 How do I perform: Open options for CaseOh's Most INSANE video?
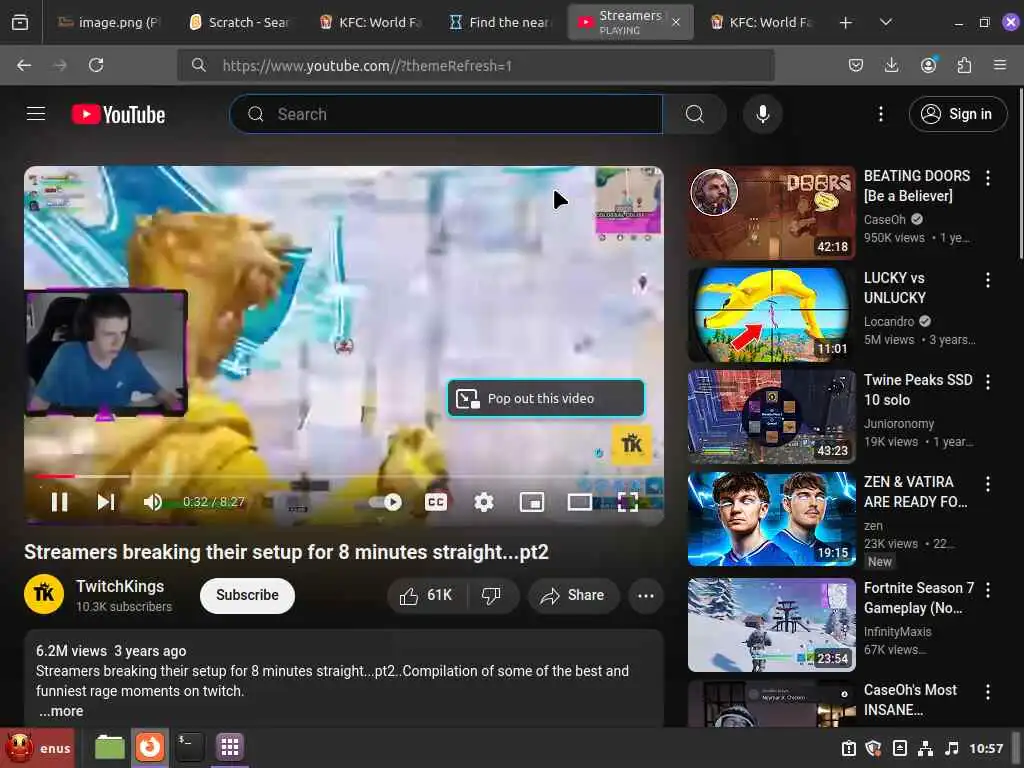pos(987,692)
